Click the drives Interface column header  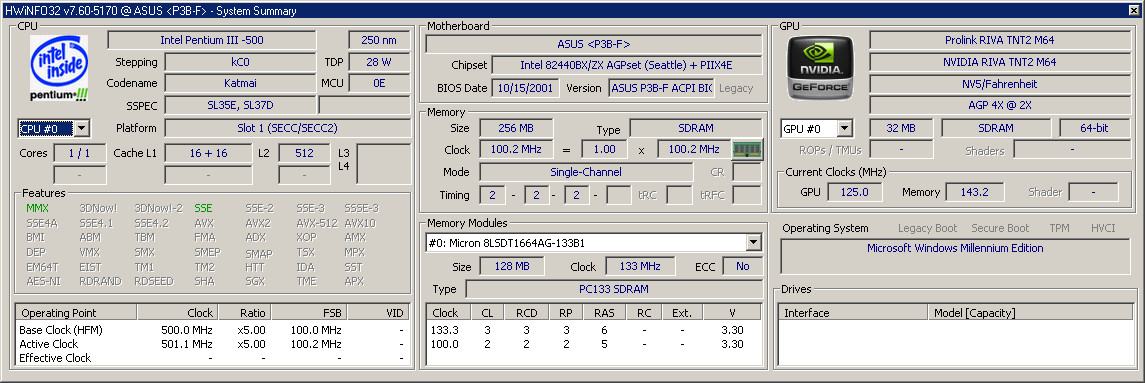point(854,313)
